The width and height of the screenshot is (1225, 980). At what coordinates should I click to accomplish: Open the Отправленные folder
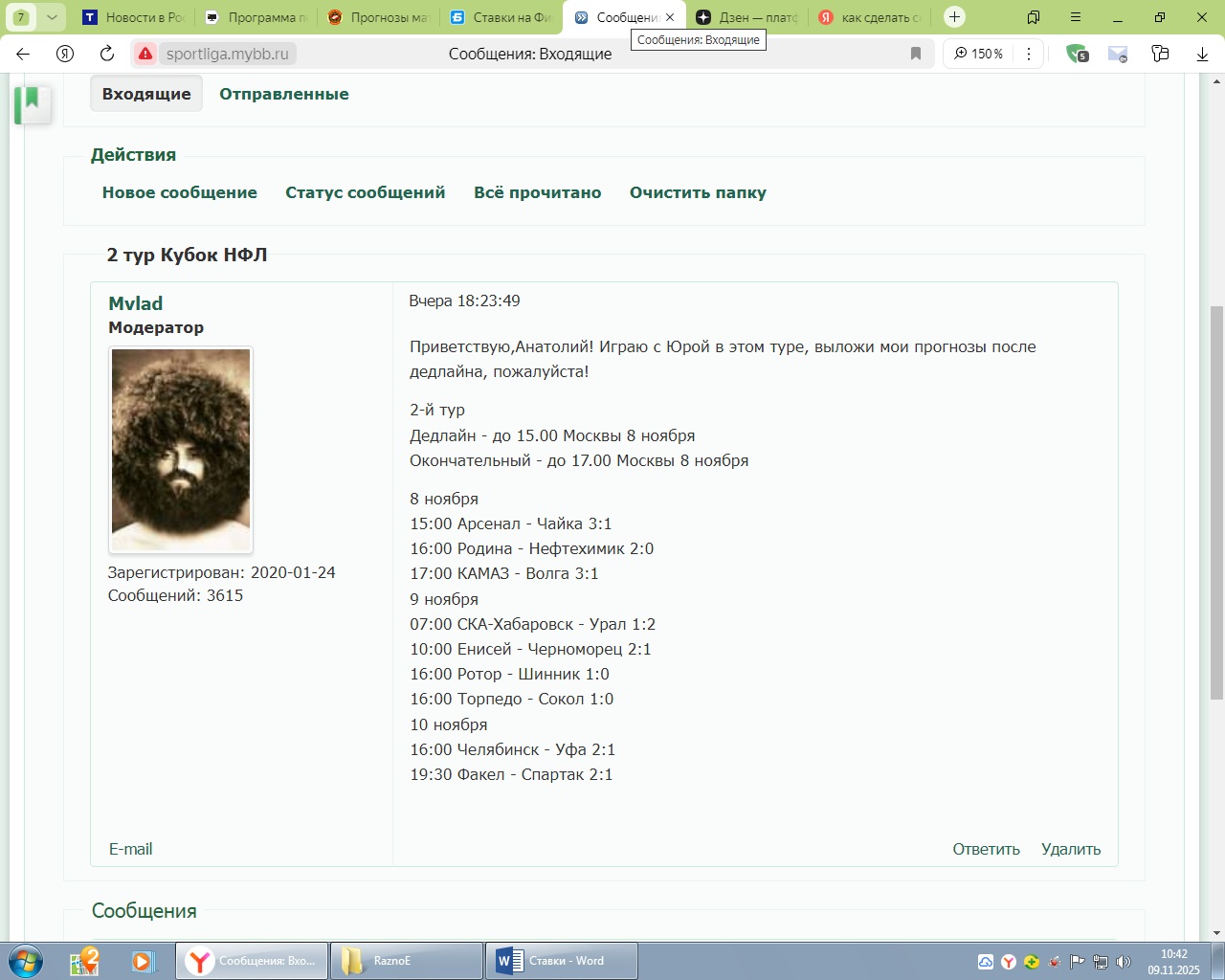pos(284,94)
